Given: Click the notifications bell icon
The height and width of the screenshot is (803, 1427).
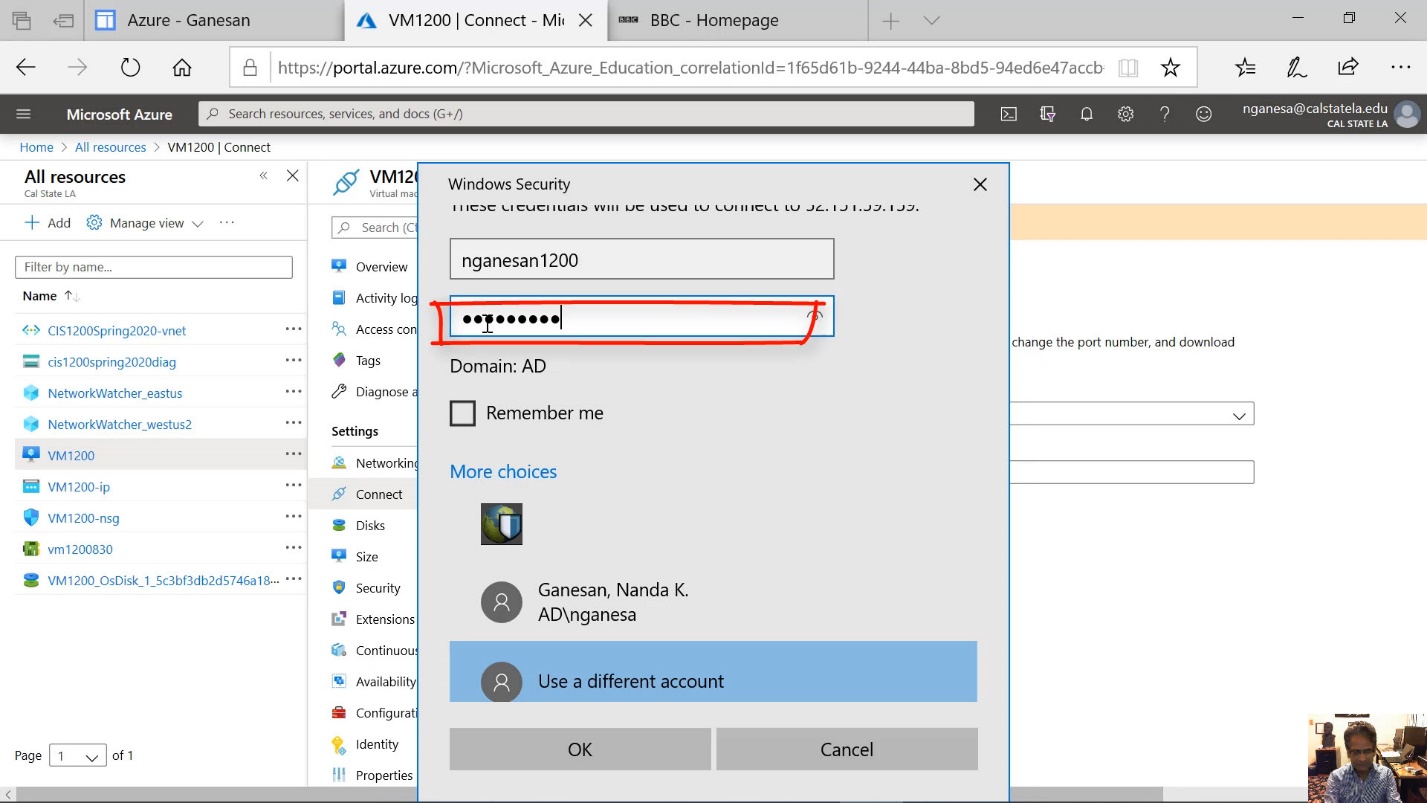Looking at the screenshot, I should pyautogui.click(x=1086, y=114).
